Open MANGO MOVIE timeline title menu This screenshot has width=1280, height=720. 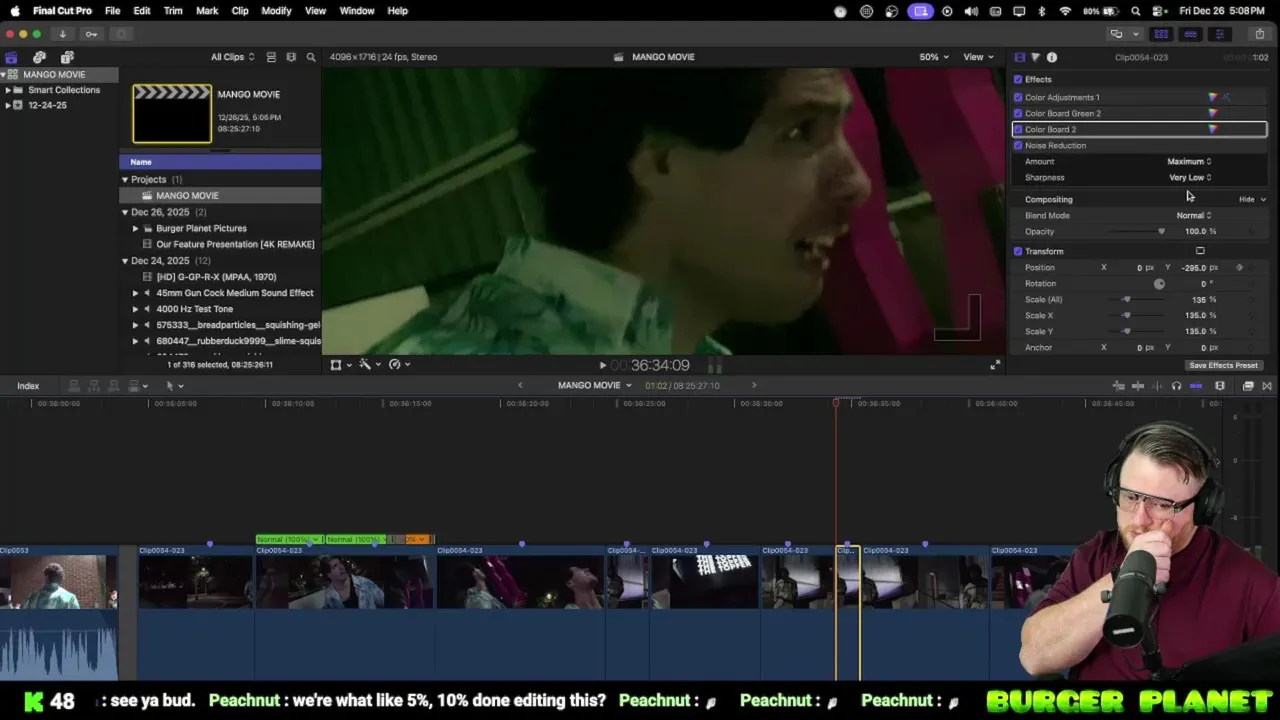(x=594, y=386)
